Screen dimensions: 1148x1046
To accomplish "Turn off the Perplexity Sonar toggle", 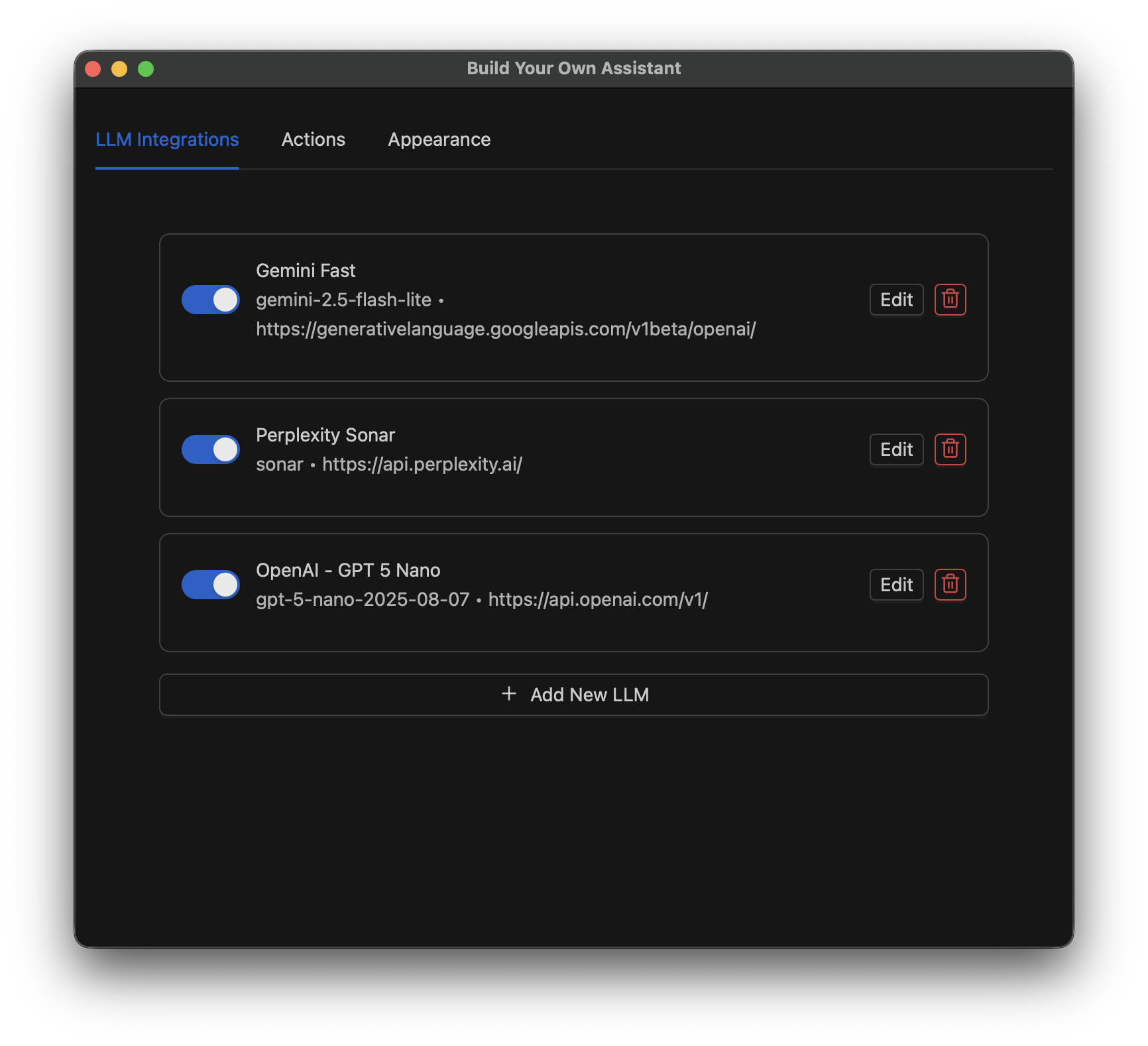I will pos(210,449).
